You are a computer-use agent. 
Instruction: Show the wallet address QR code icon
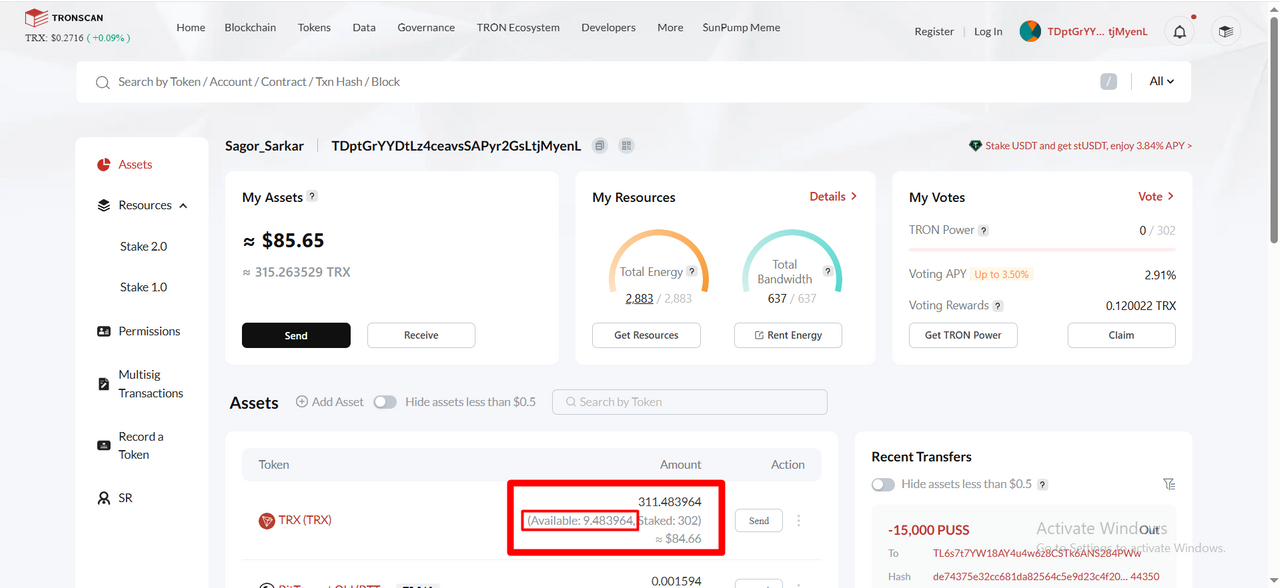pos(627,146)
